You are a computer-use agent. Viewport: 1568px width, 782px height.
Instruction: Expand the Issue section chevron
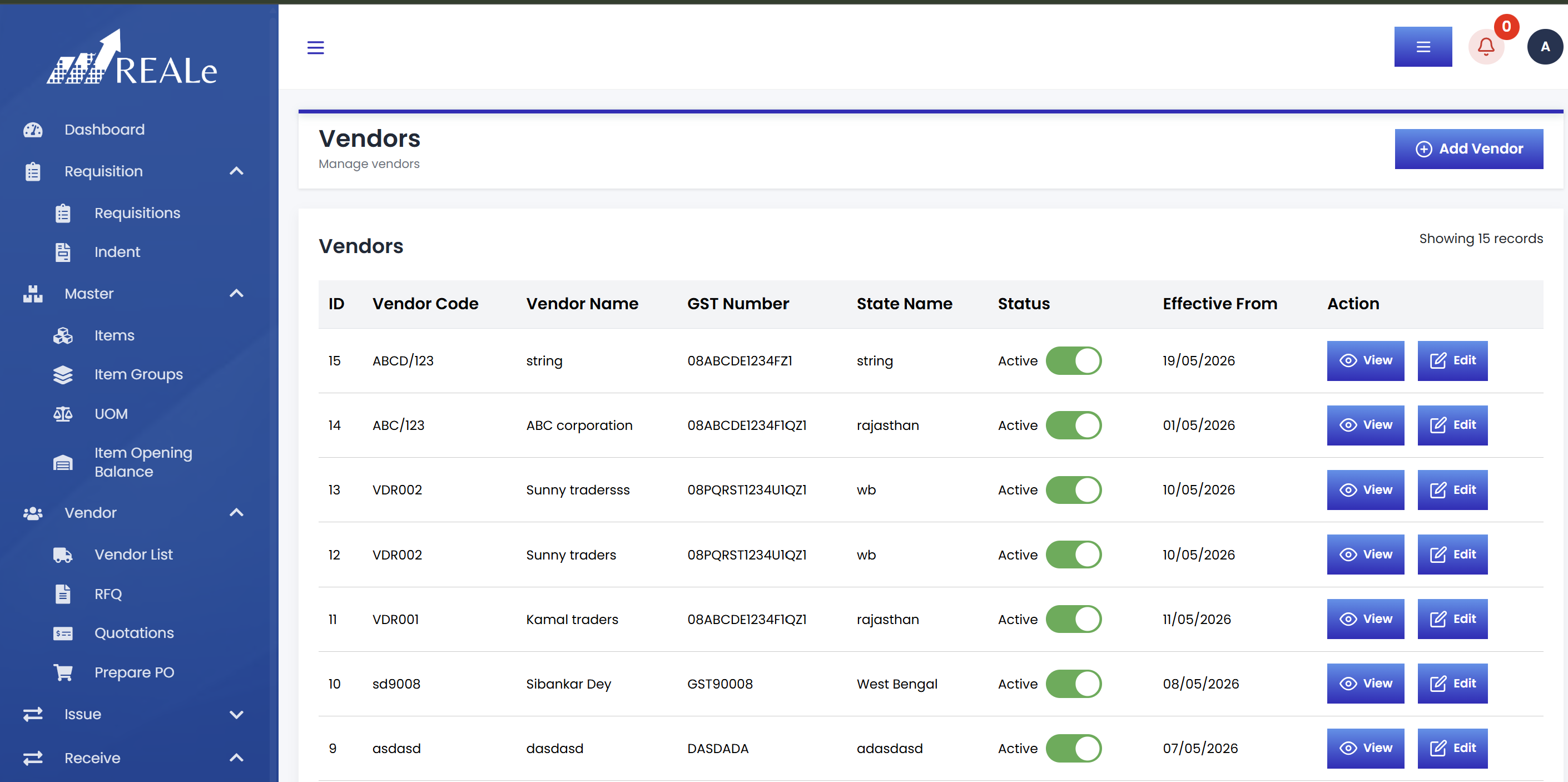coord(236,715)
